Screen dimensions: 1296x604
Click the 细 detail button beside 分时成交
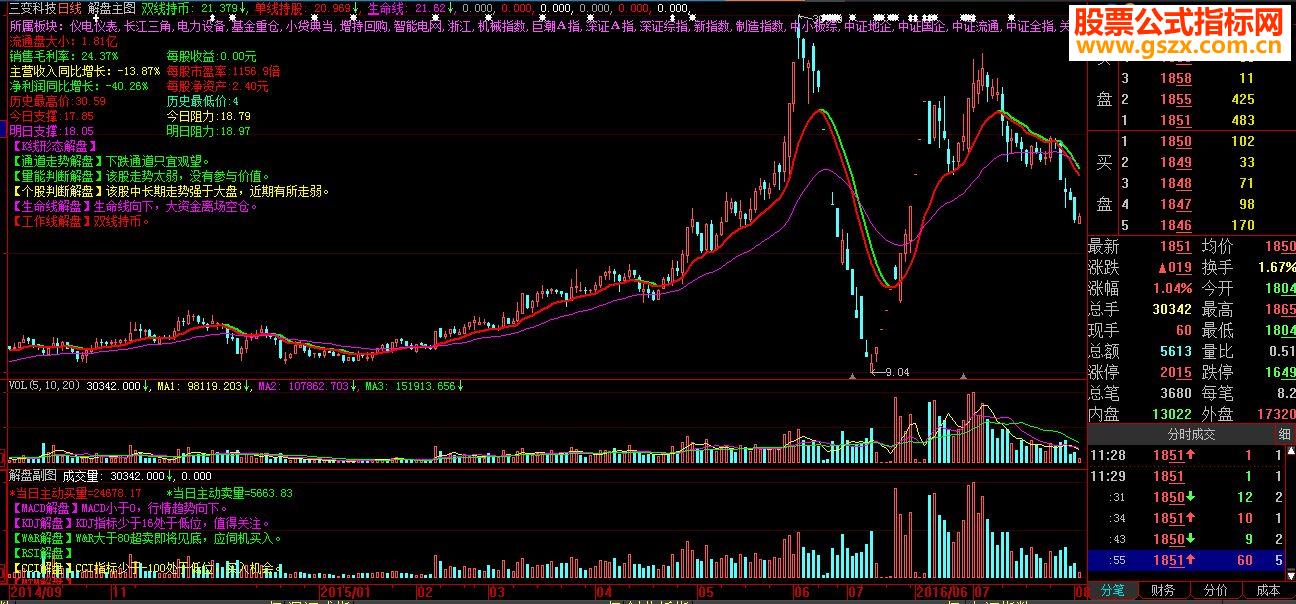[x=1284, y=434]
